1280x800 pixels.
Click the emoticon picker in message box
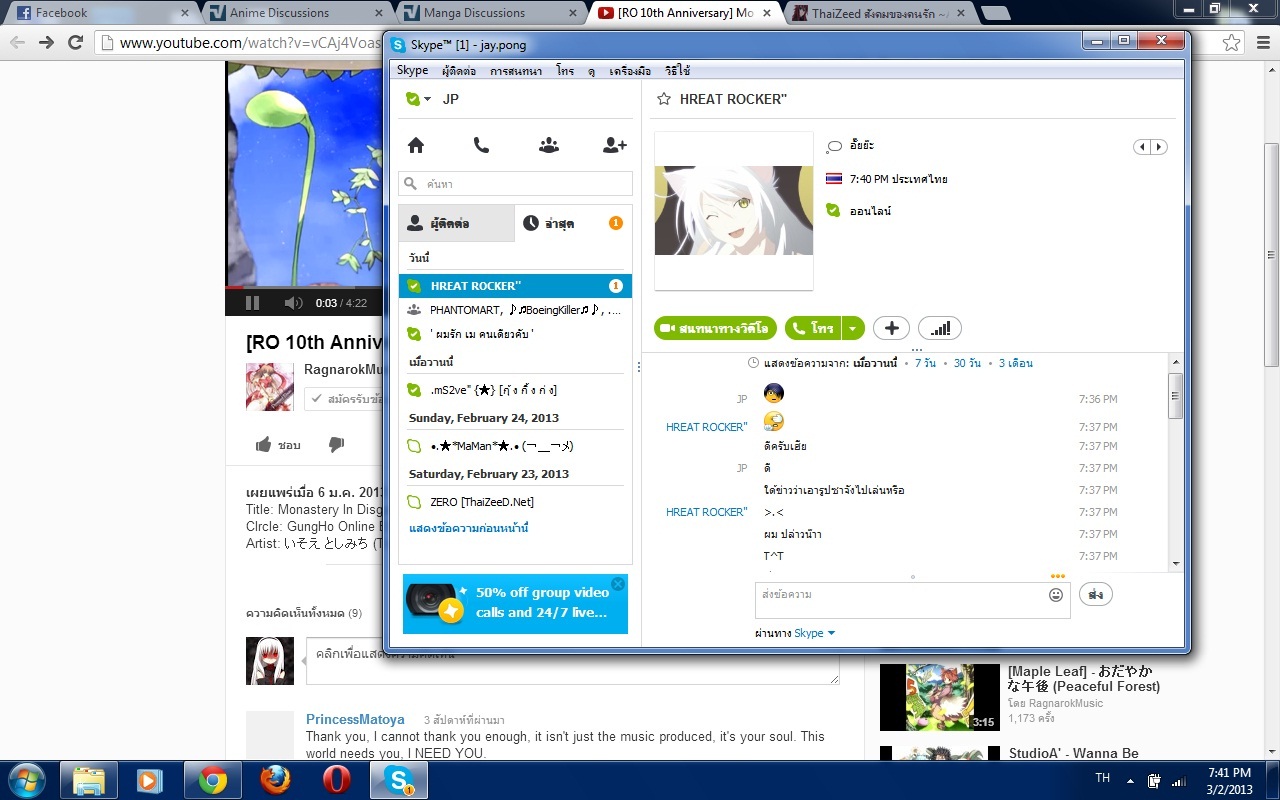[1056, 595]
